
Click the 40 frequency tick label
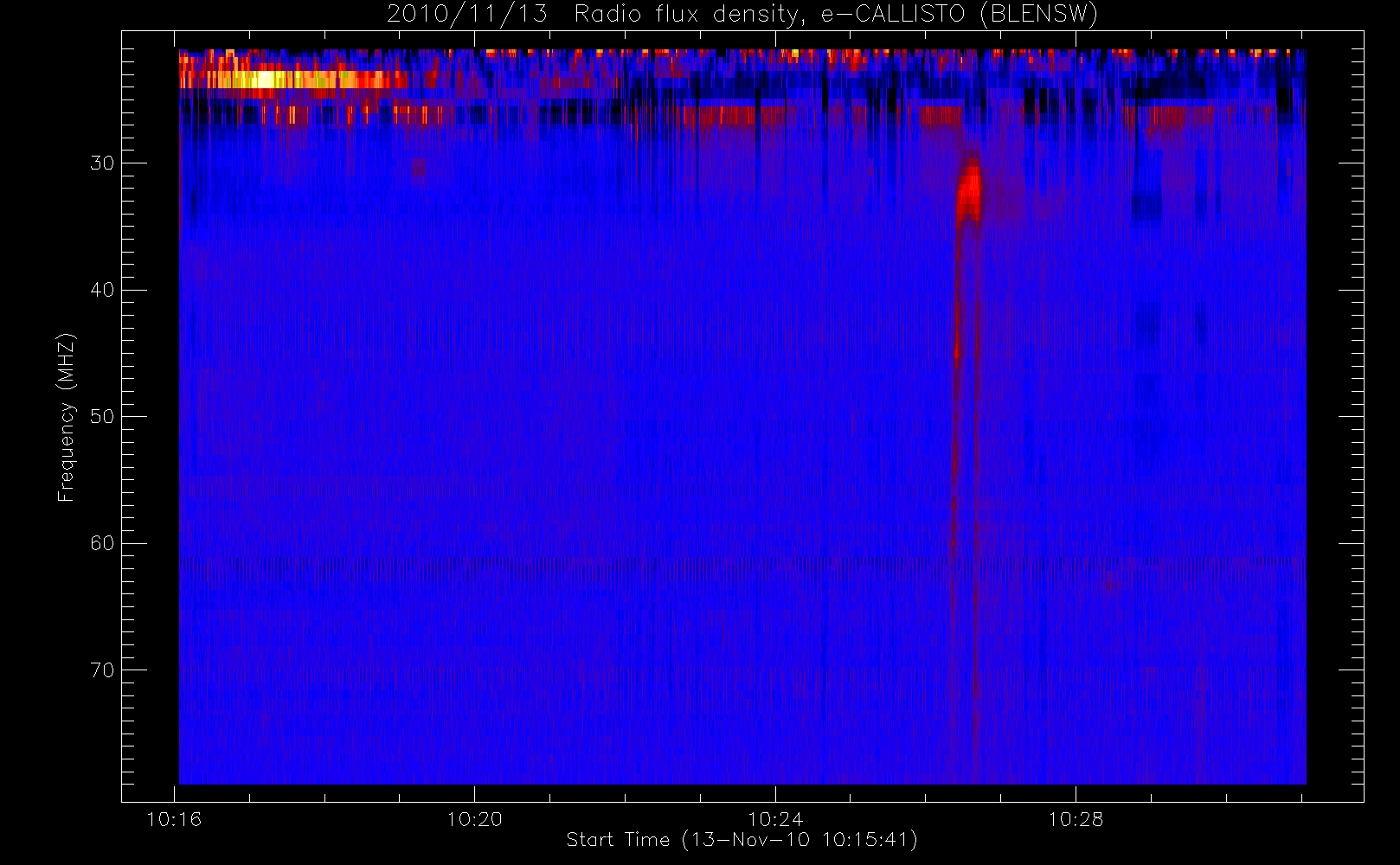[x=102, y=290]
